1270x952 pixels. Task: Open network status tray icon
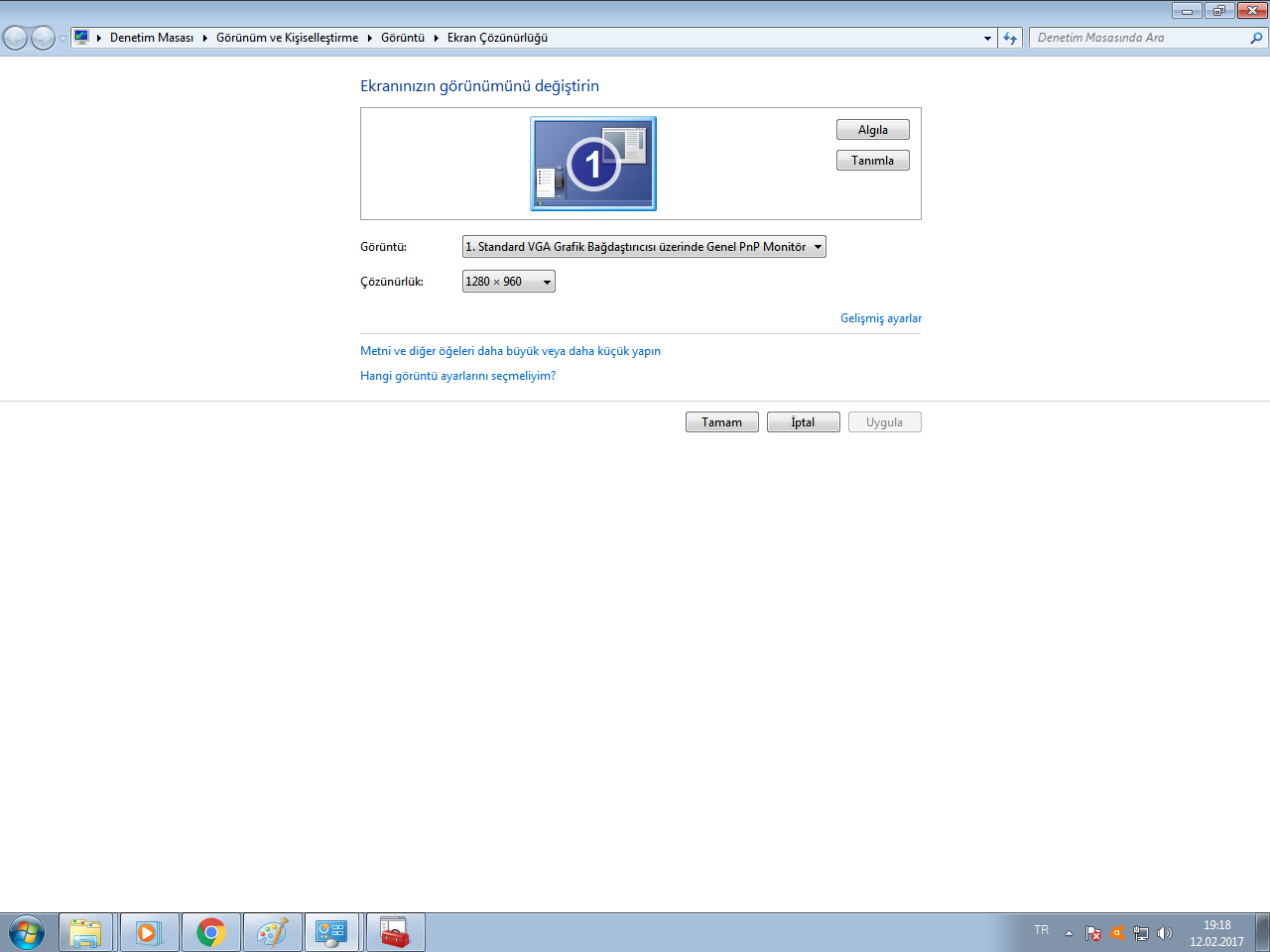coord(1141,933)
